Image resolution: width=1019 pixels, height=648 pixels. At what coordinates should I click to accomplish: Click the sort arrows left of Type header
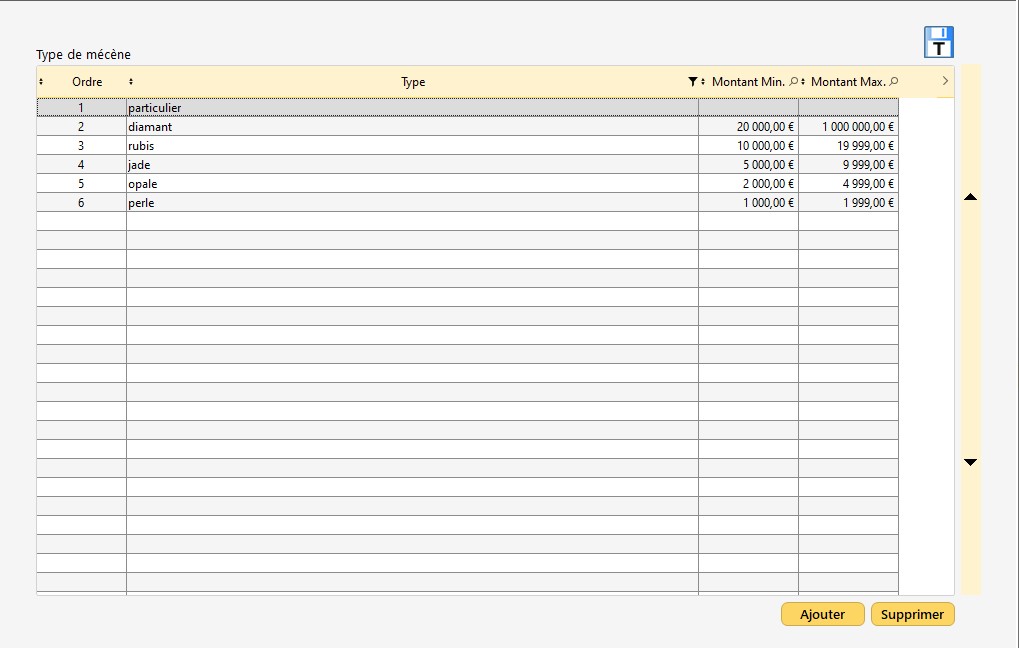coord(131,82)
